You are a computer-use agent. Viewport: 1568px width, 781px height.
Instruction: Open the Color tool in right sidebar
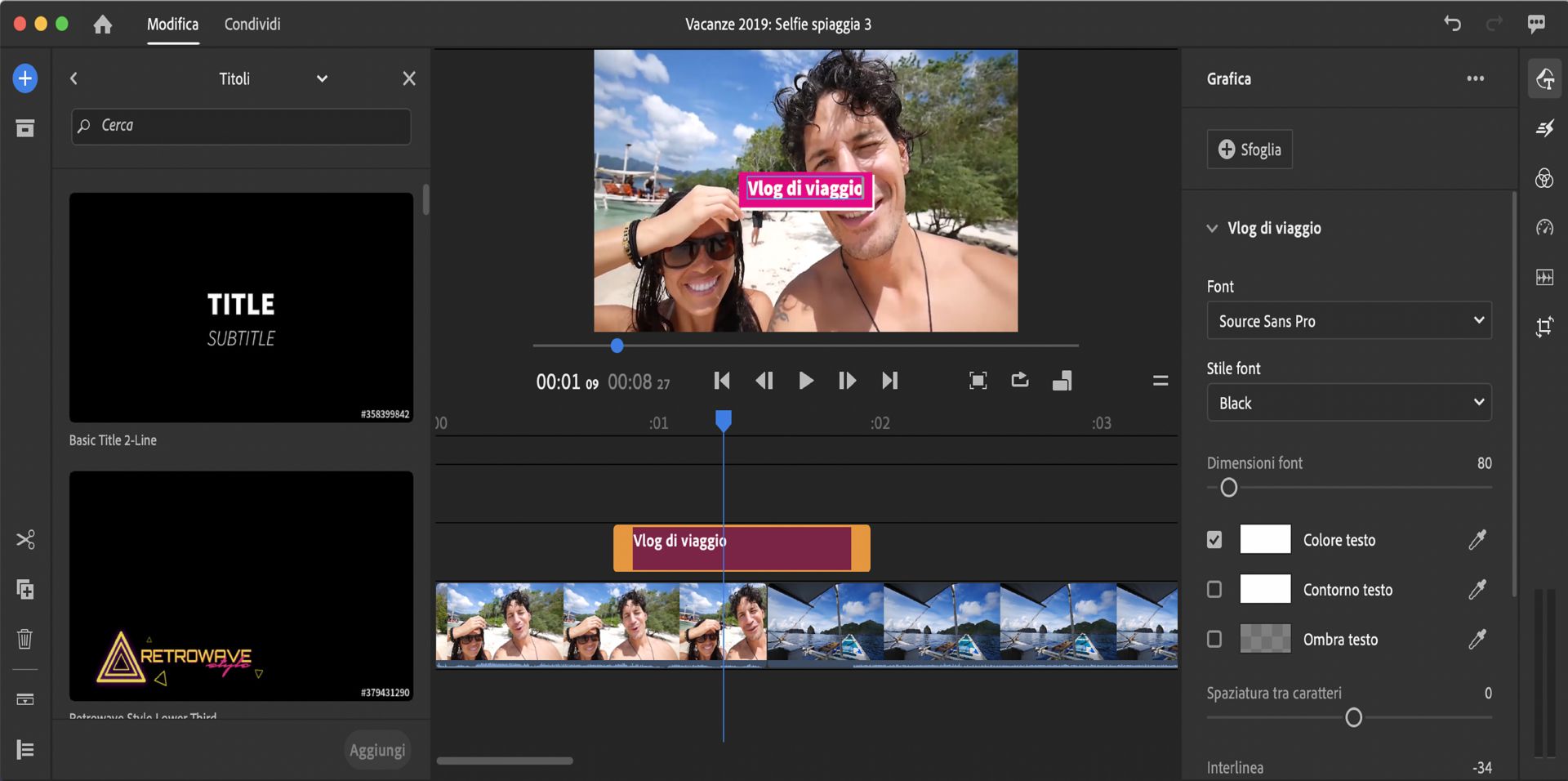(1544, 178)
